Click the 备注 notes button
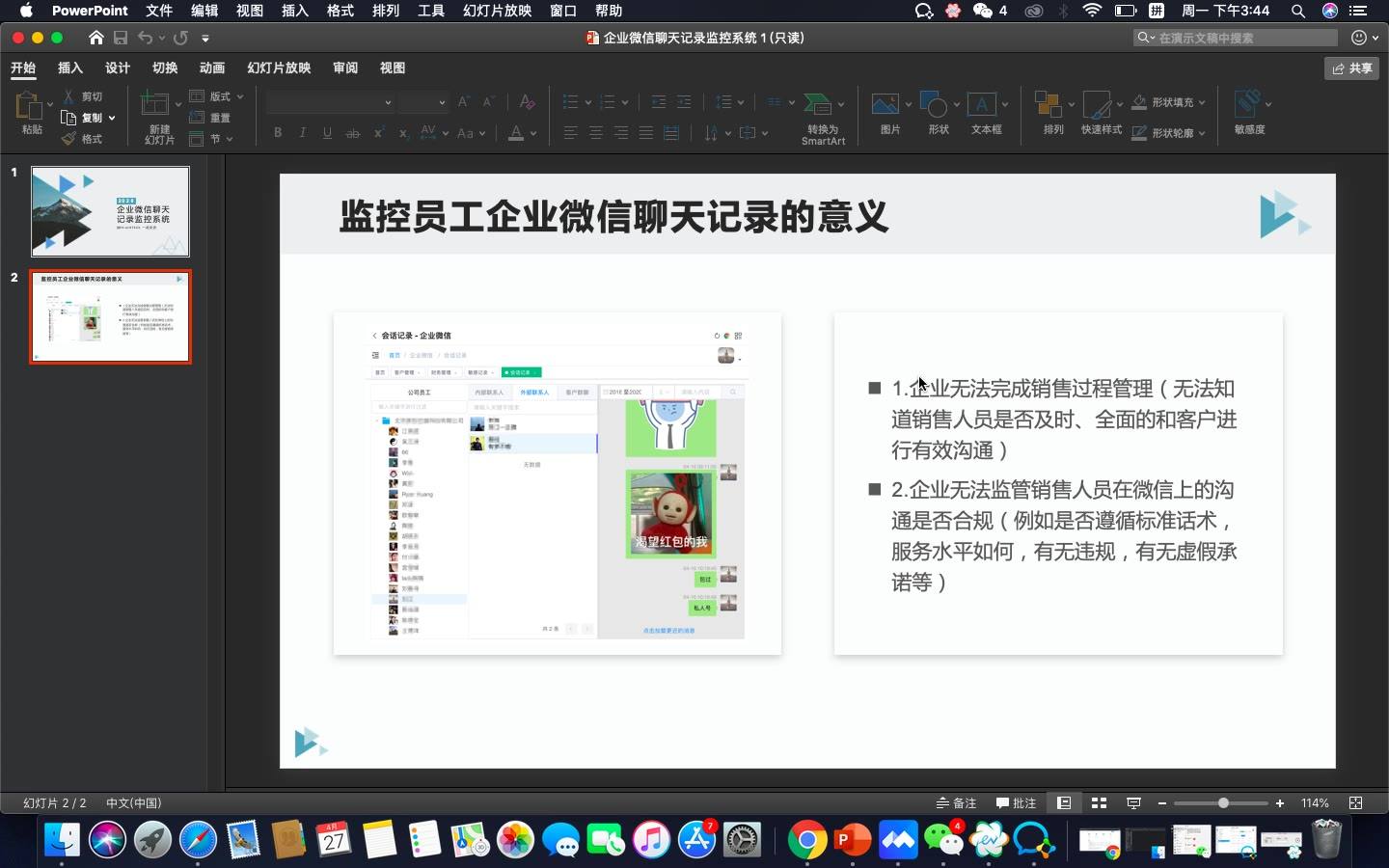Screen dimensions: 1389x868 (x=956, y=802)
